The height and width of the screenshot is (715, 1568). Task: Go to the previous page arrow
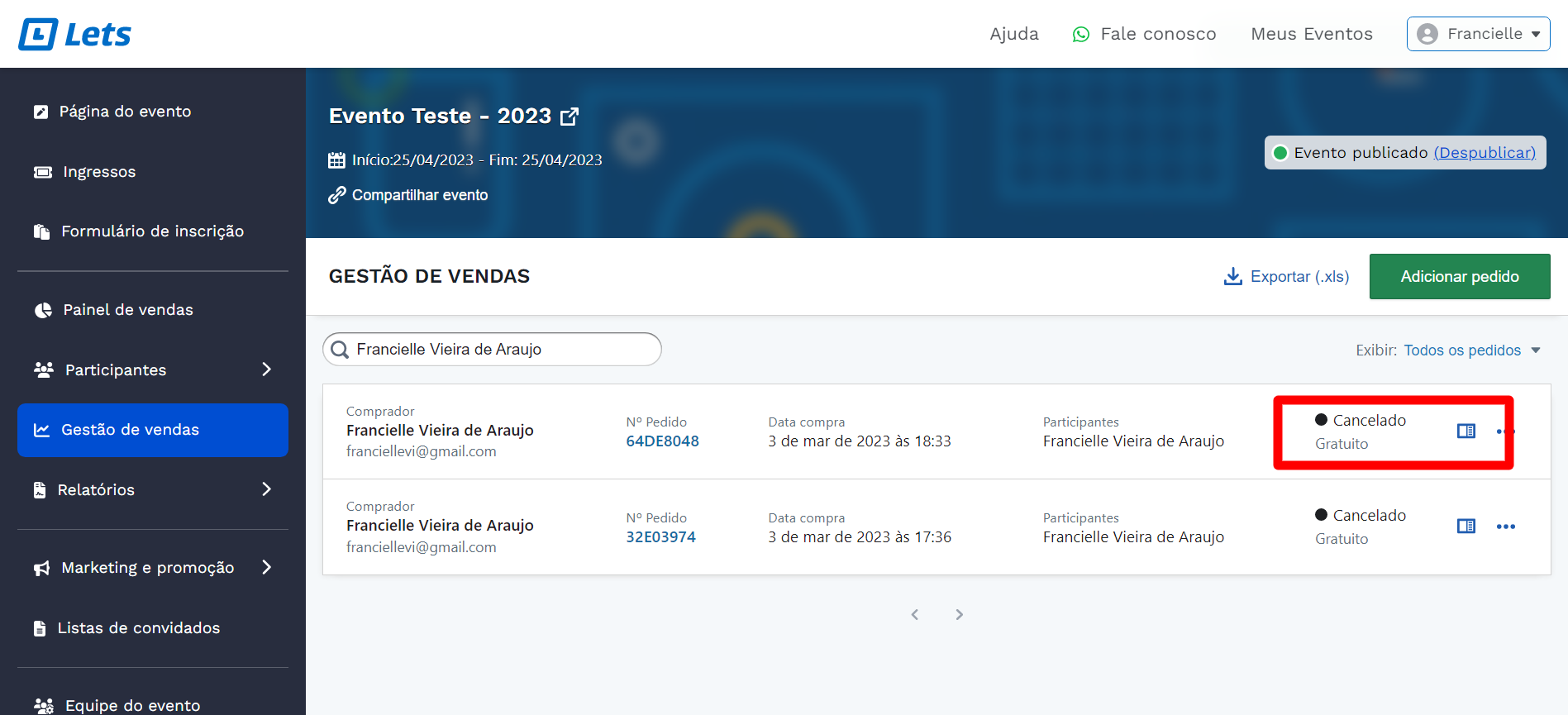[915, 614]
